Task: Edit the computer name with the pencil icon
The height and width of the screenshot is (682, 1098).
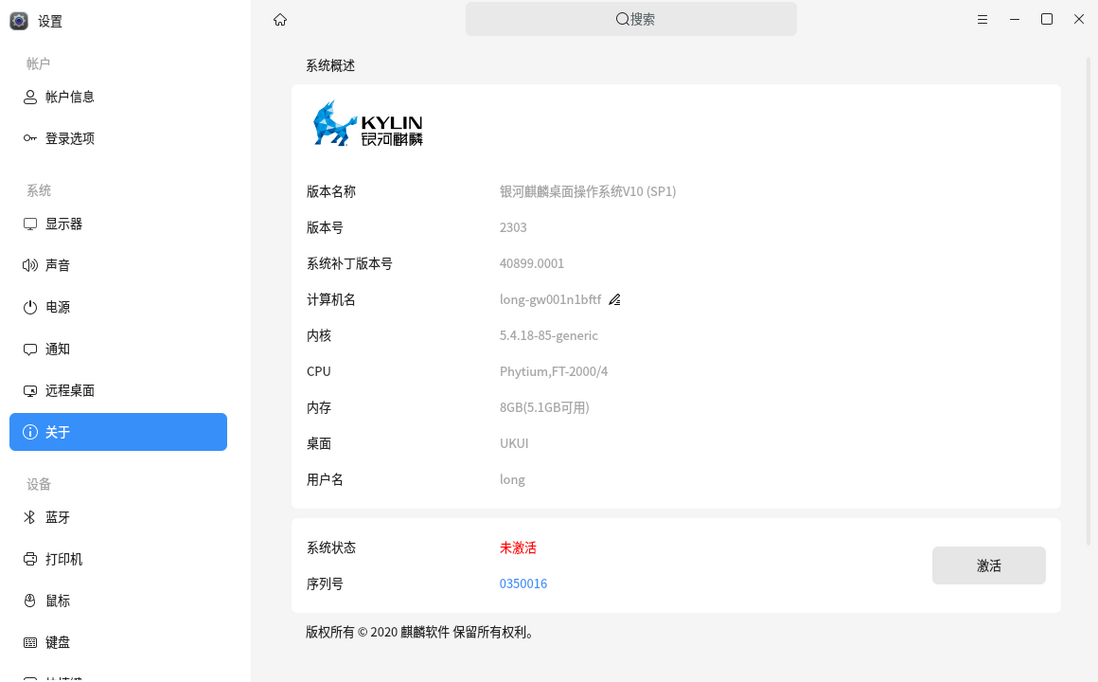Action: (614, 299)
